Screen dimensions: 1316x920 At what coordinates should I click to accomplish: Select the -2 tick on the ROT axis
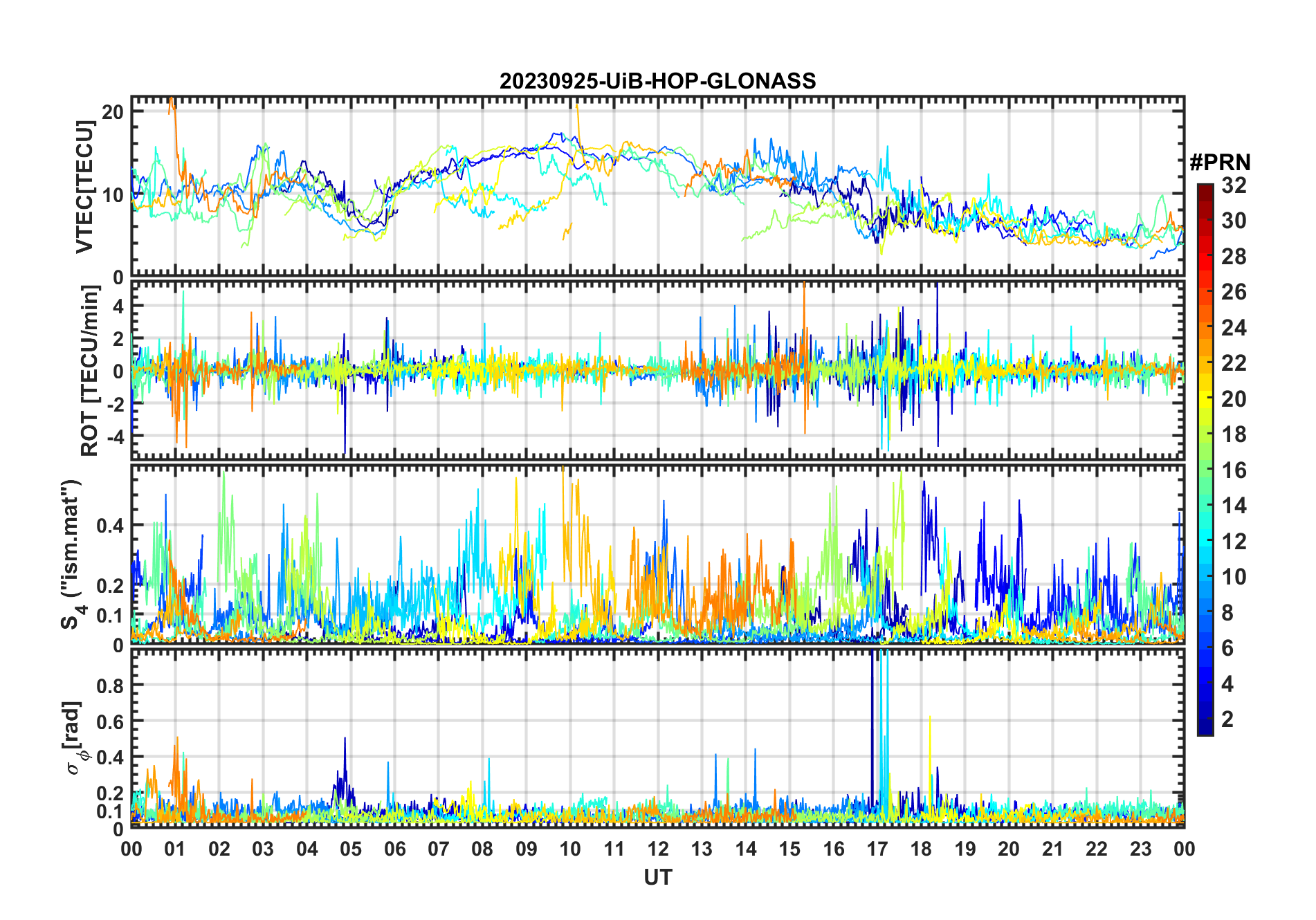(116, 404)
